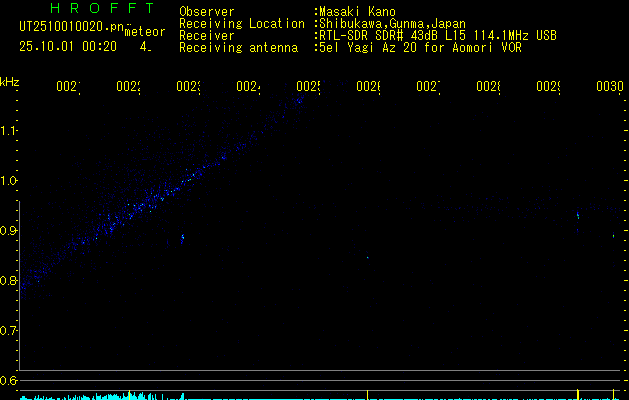Click the HROFFT title text

click(102, 8)
